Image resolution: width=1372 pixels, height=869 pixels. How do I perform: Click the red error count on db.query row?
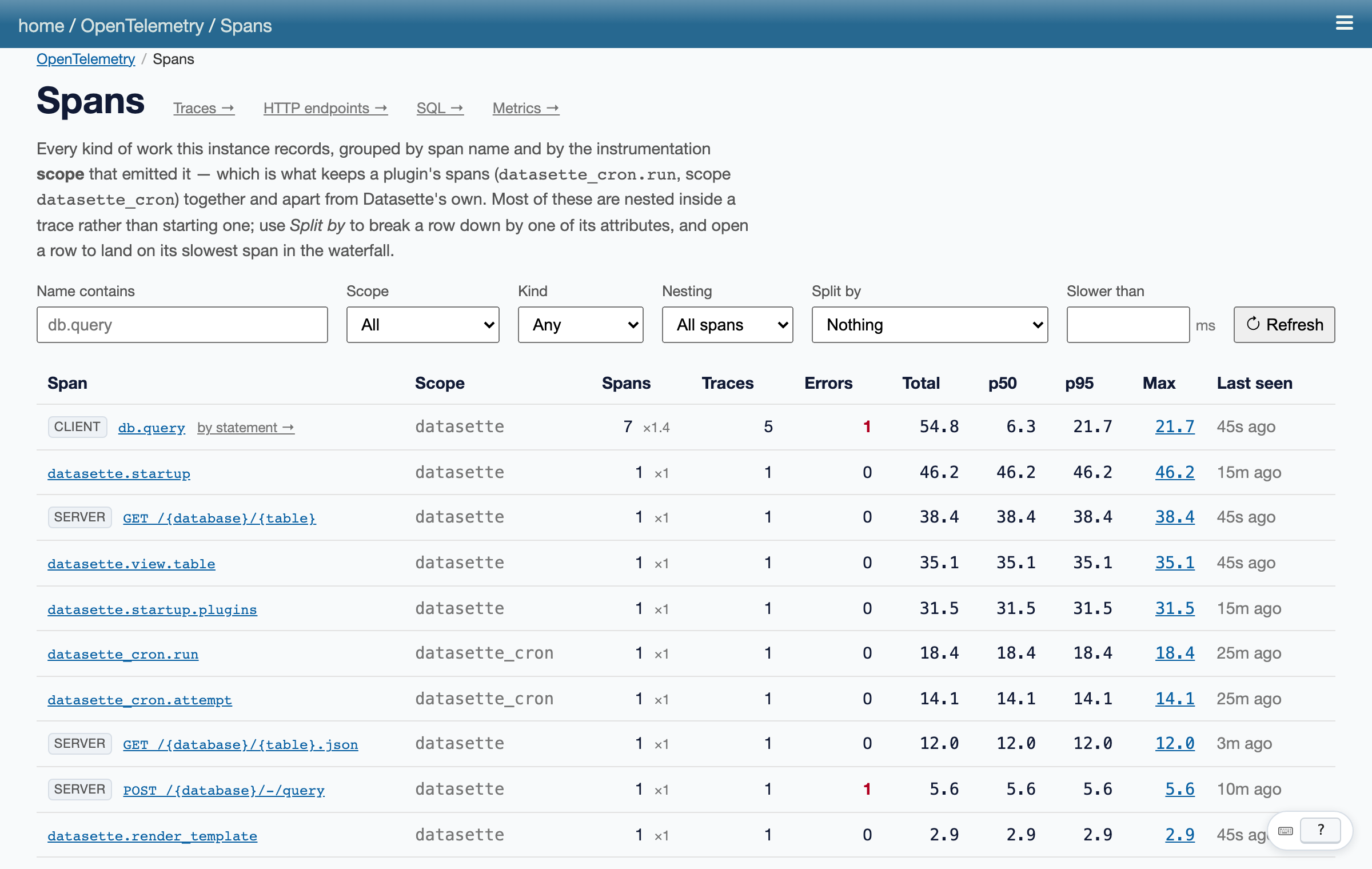click(867, 426)
